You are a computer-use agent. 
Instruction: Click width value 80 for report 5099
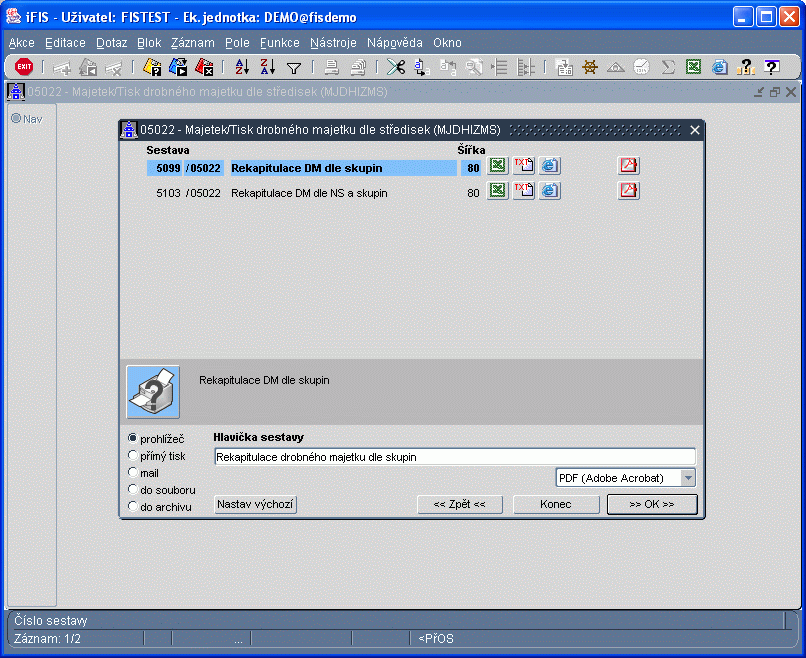(x=471, y=168)
